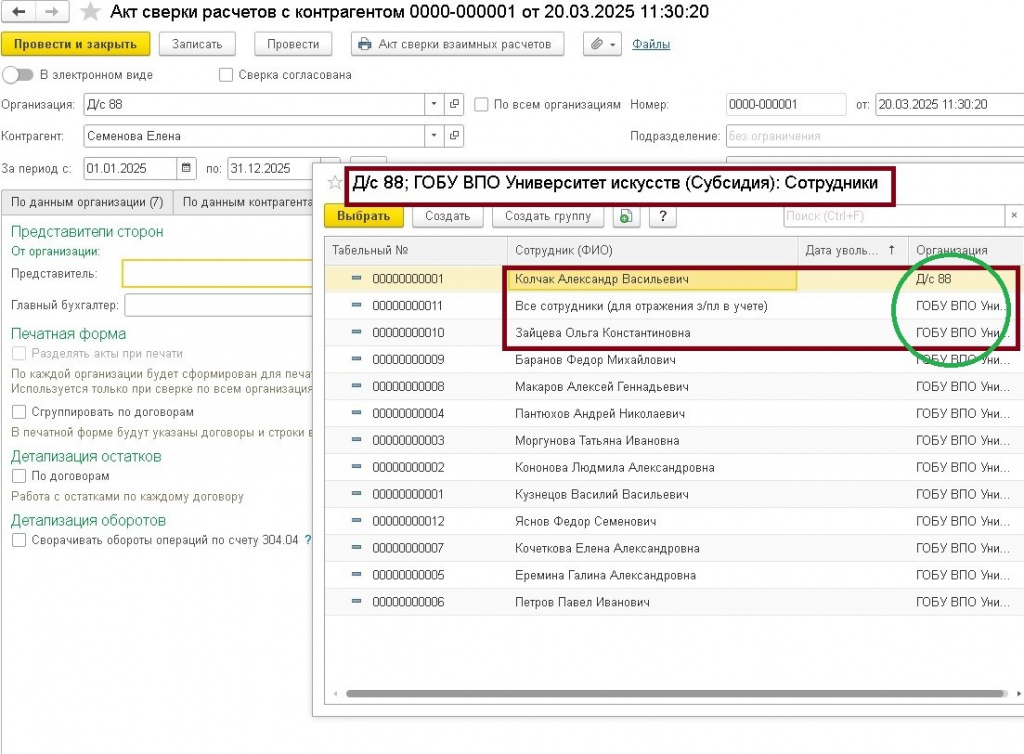Expand the Контрагент dropdown list
Screen dimensions: 1024x754
(x=434, y=136)
